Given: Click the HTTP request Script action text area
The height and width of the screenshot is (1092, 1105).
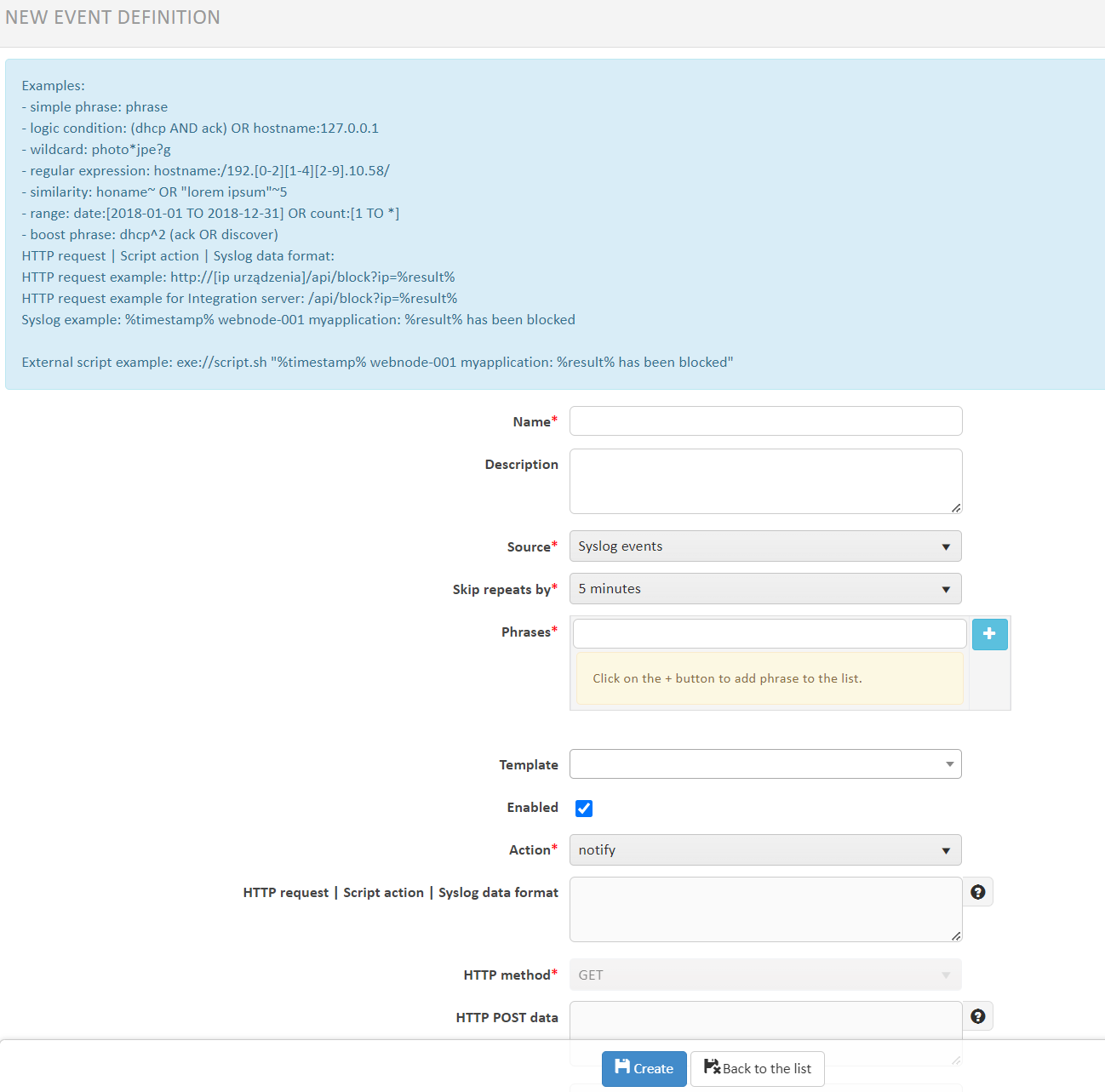Looking at the screenshot, I should pos(765,910).
